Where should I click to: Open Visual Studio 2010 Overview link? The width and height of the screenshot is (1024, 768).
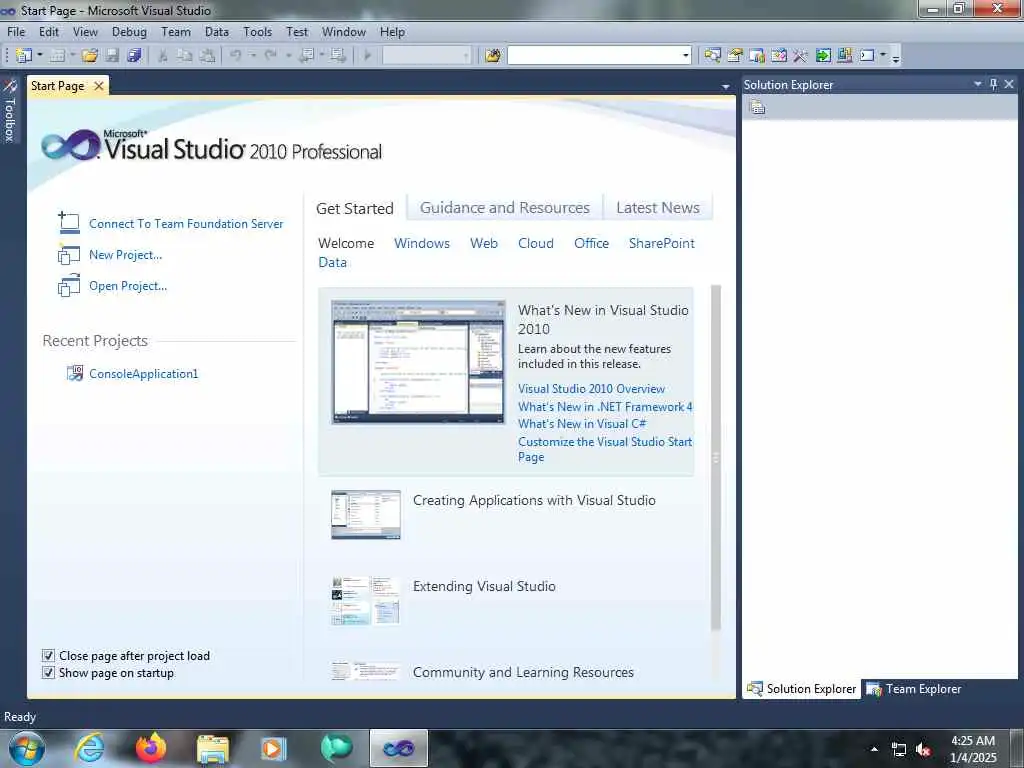[x=591, y=389]
